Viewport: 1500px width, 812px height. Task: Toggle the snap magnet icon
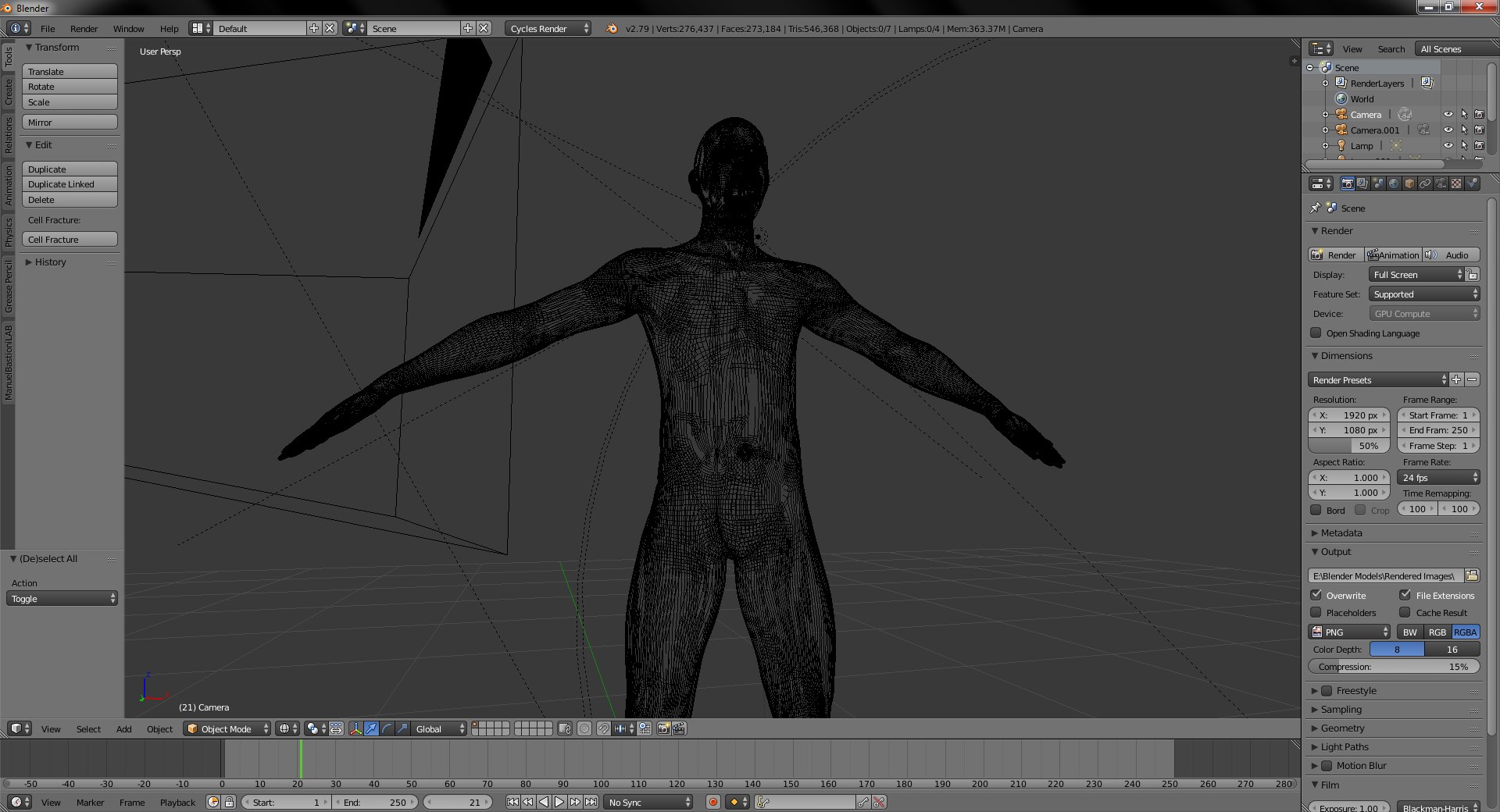(604, 728)
